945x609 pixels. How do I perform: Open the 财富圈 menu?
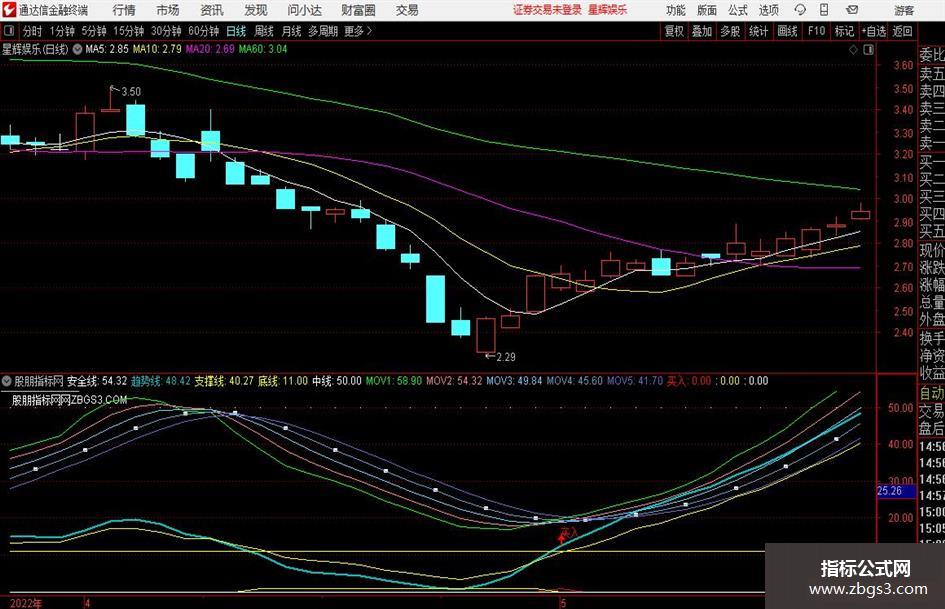(358, 10)
